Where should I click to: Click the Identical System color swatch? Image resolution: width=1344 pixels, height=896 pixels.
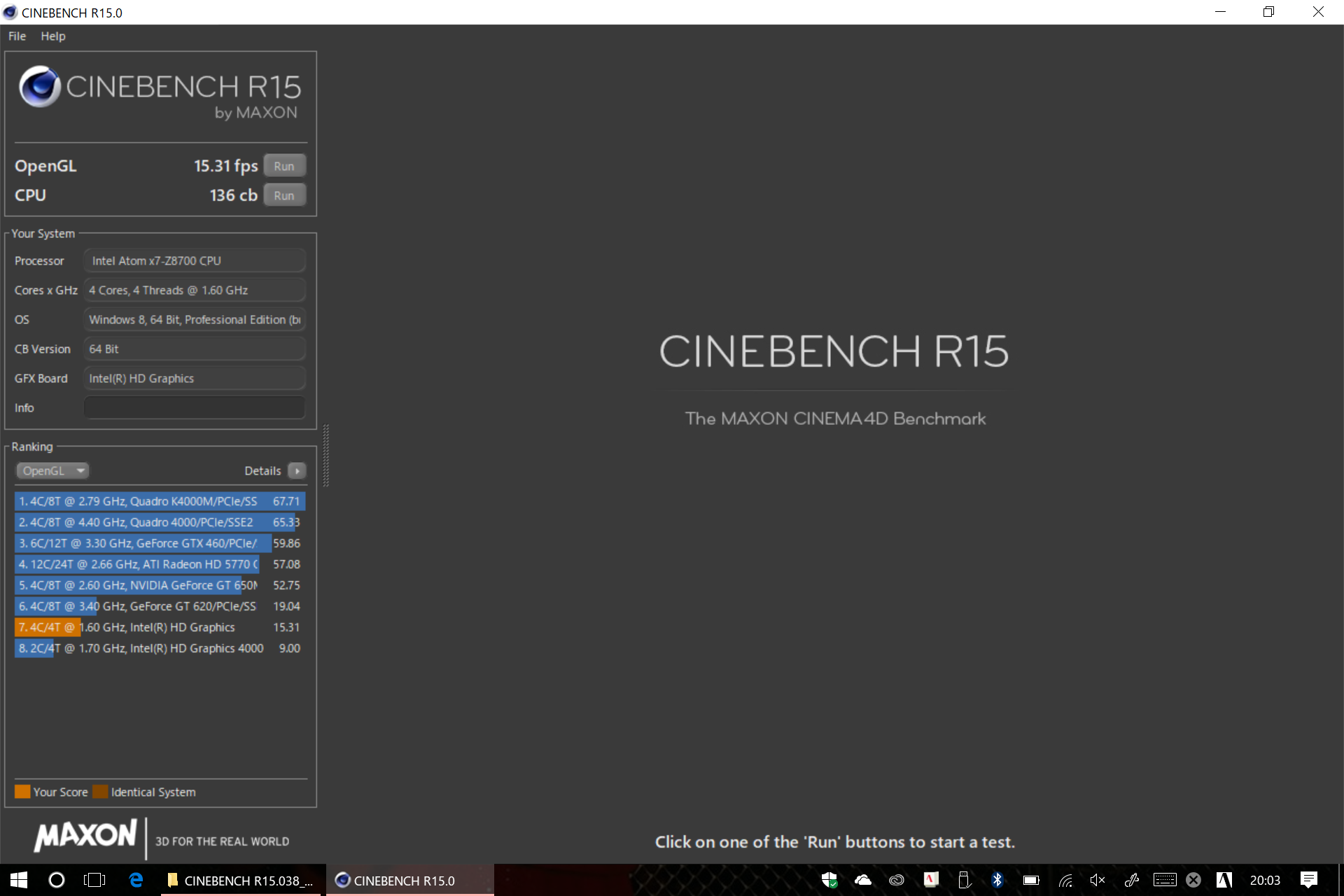click(100, 792)
